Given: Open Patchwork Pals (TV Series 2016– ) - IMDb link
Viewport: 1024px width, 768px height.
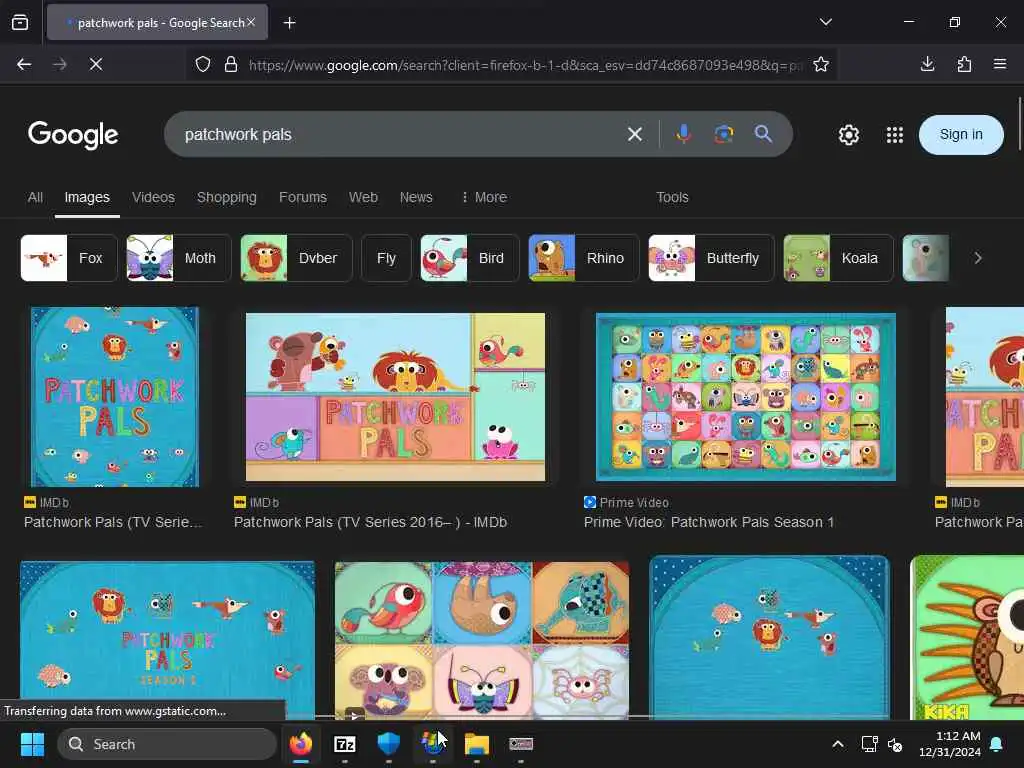Looking at the screenshot, I should click(370, 522).
